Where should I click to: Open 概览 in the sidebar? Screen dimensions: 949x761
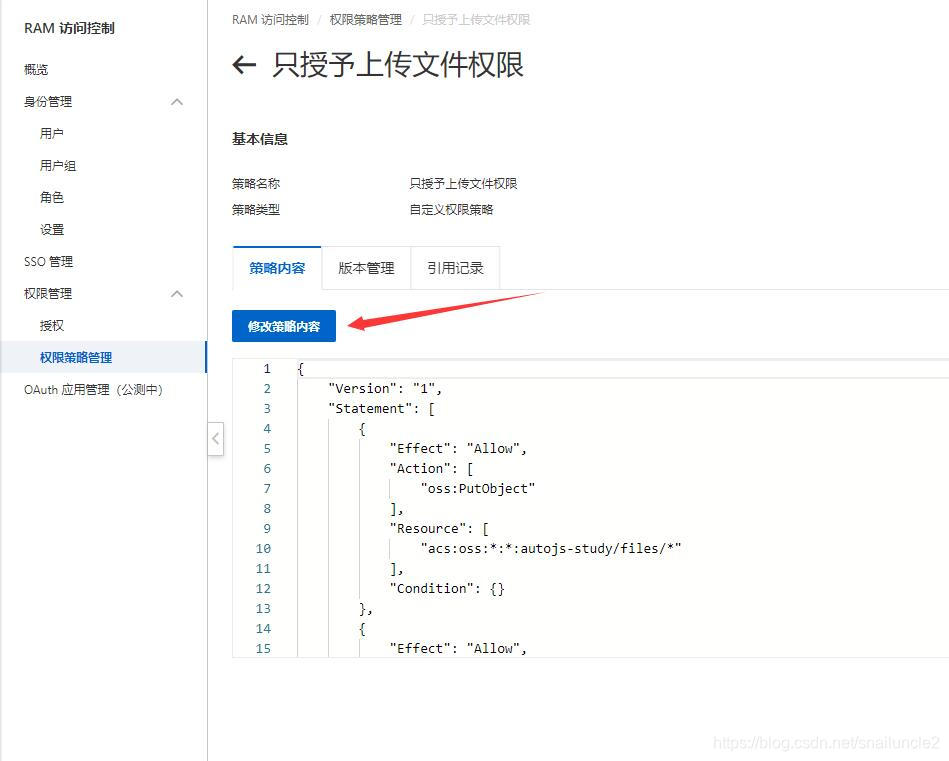click(36, 70)
